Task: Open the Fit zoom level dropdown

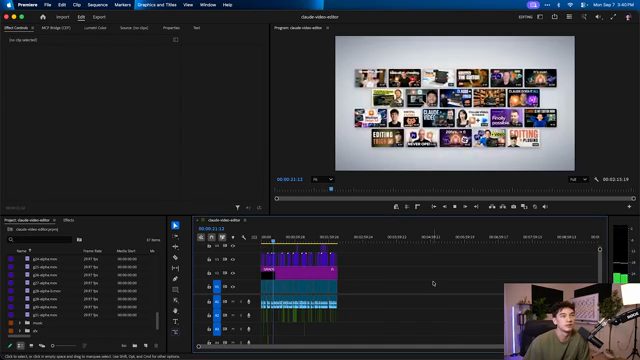Action: tap(322, 179)
